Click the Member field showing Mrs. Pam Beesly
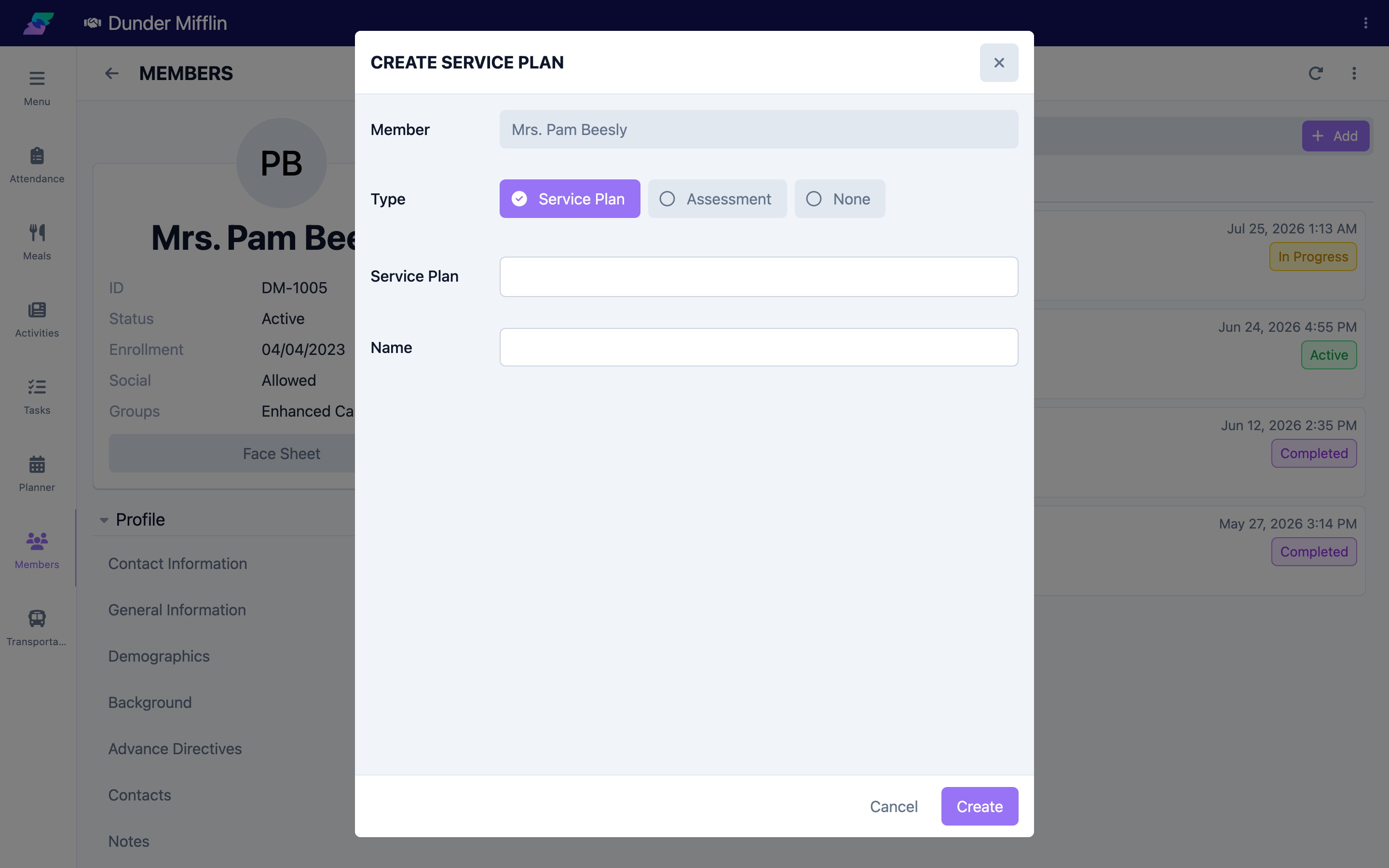The height and width of the screenshot is (868, 1389). pos(759,129)
